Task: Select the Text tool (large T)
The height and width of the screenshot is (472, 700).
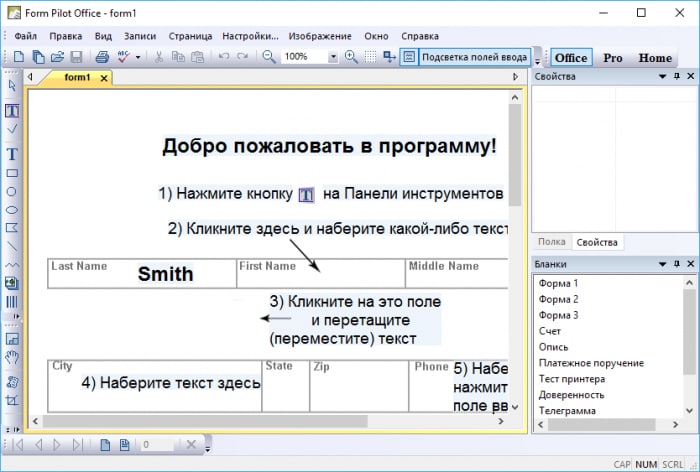Action: pos(12,154)
